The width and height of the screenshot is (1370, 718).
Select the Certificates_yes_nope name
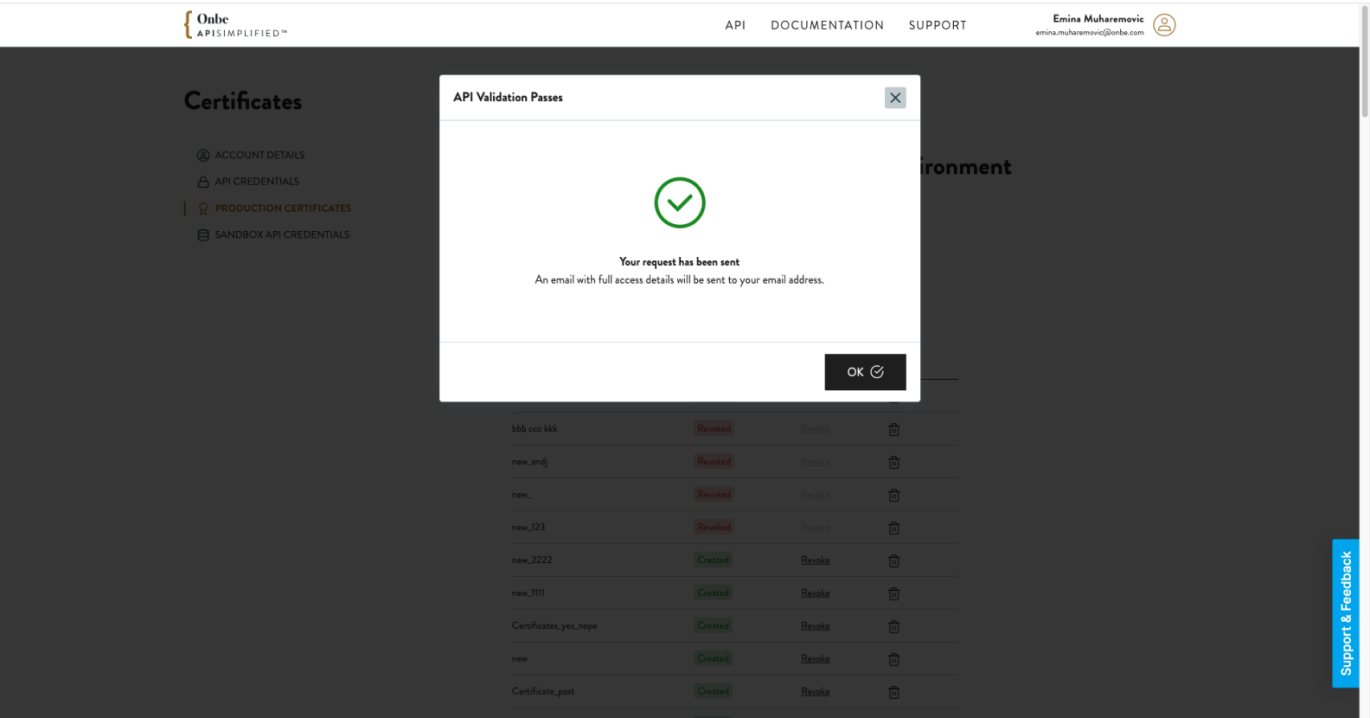[554, 626]
